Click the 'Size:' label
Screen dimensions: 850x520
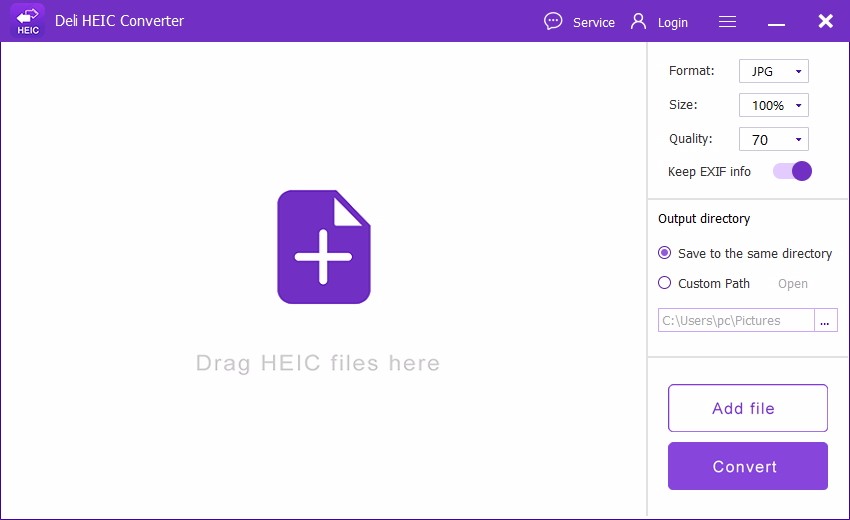682,105
